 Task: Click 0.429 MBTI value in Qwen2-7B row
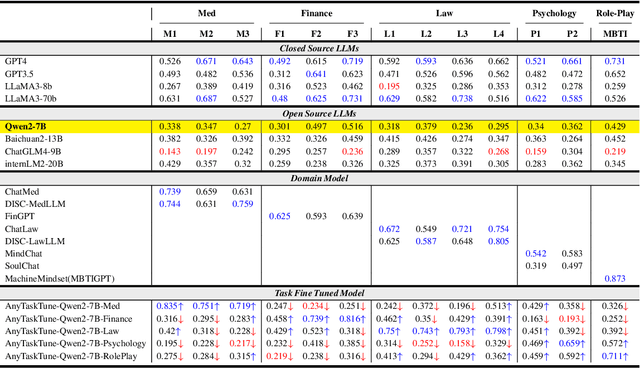[615, 126]
